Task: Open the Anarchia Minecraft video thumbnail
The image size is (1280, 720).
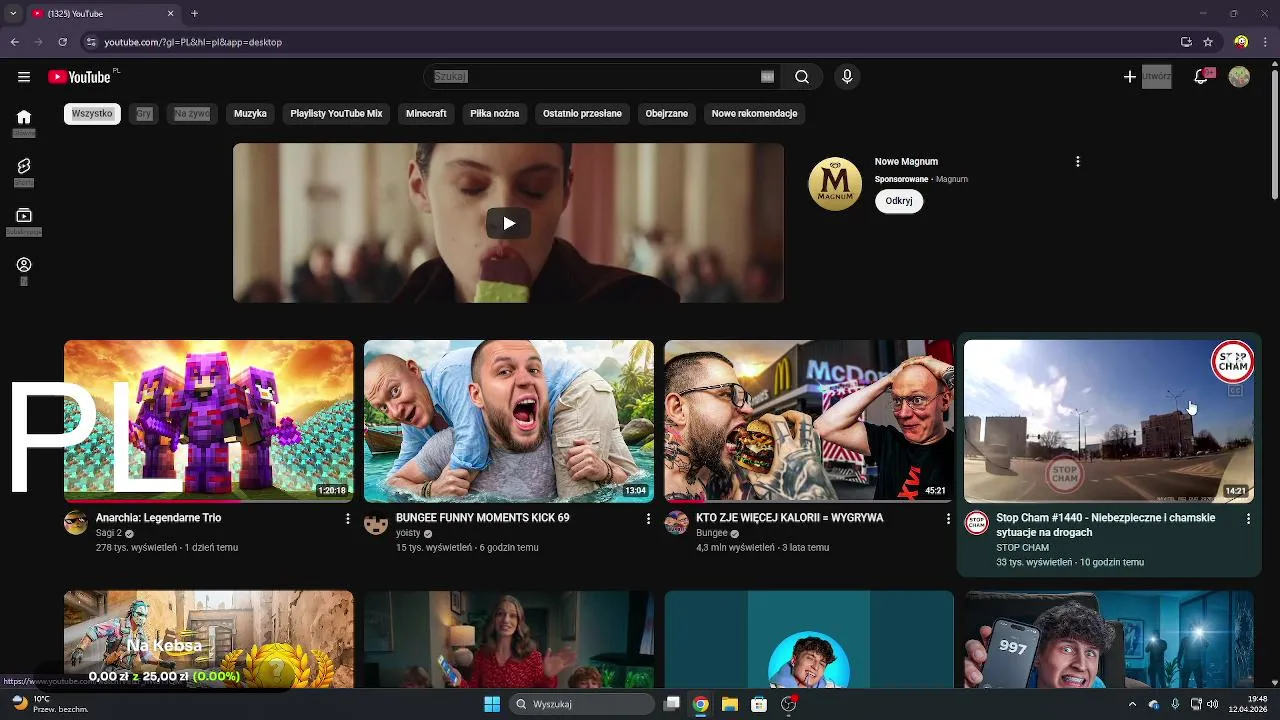Action: (x=208, y=421)
